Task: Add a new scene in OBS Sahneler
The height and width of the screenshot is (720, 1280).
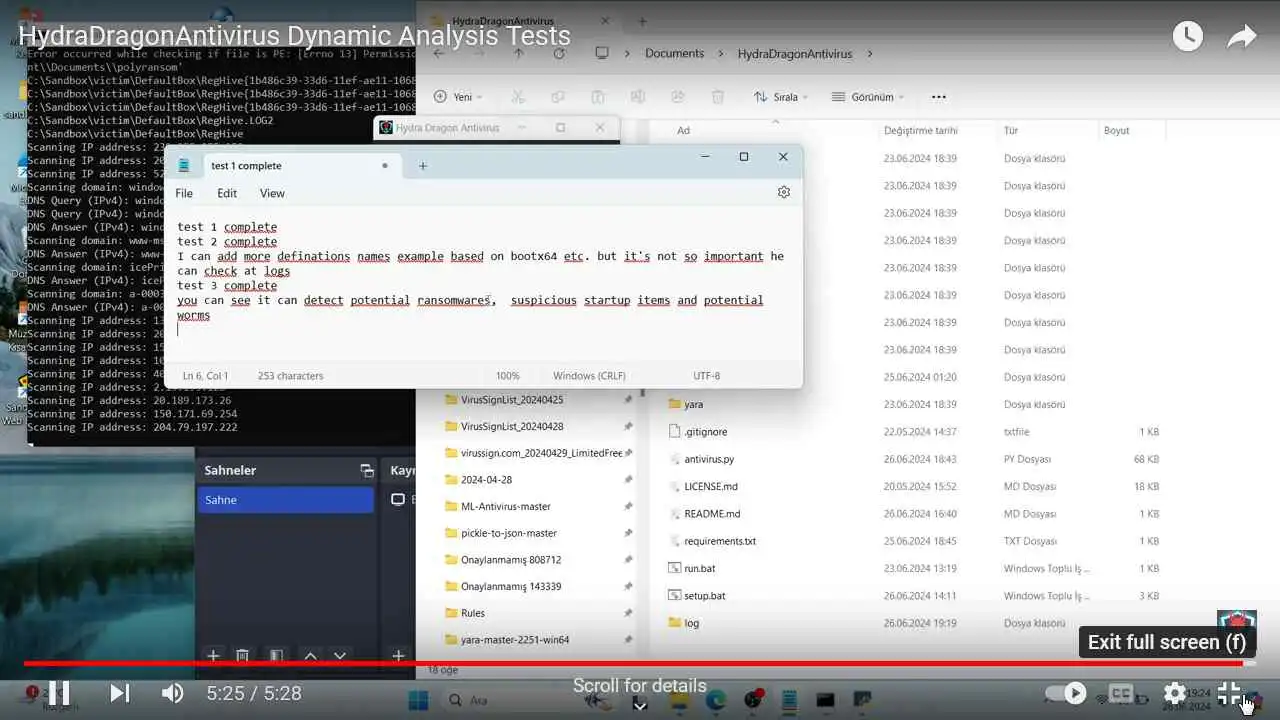Action: 213,656
